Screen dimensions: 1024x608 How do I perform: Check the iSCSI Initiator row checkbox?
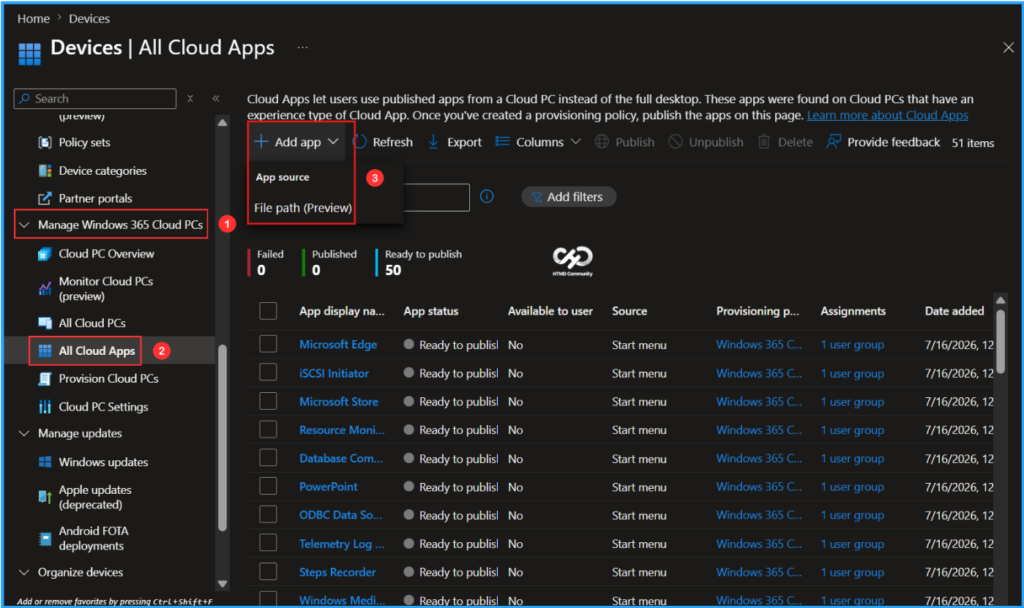point(268,373)
